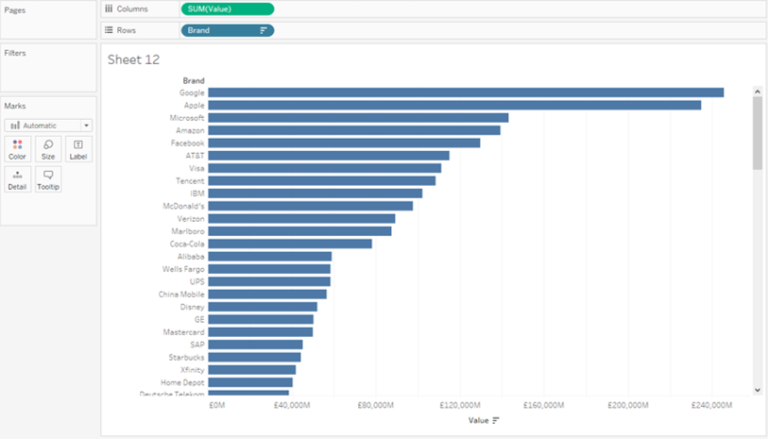
Task: Click the Marks card header
Action: 15,106
